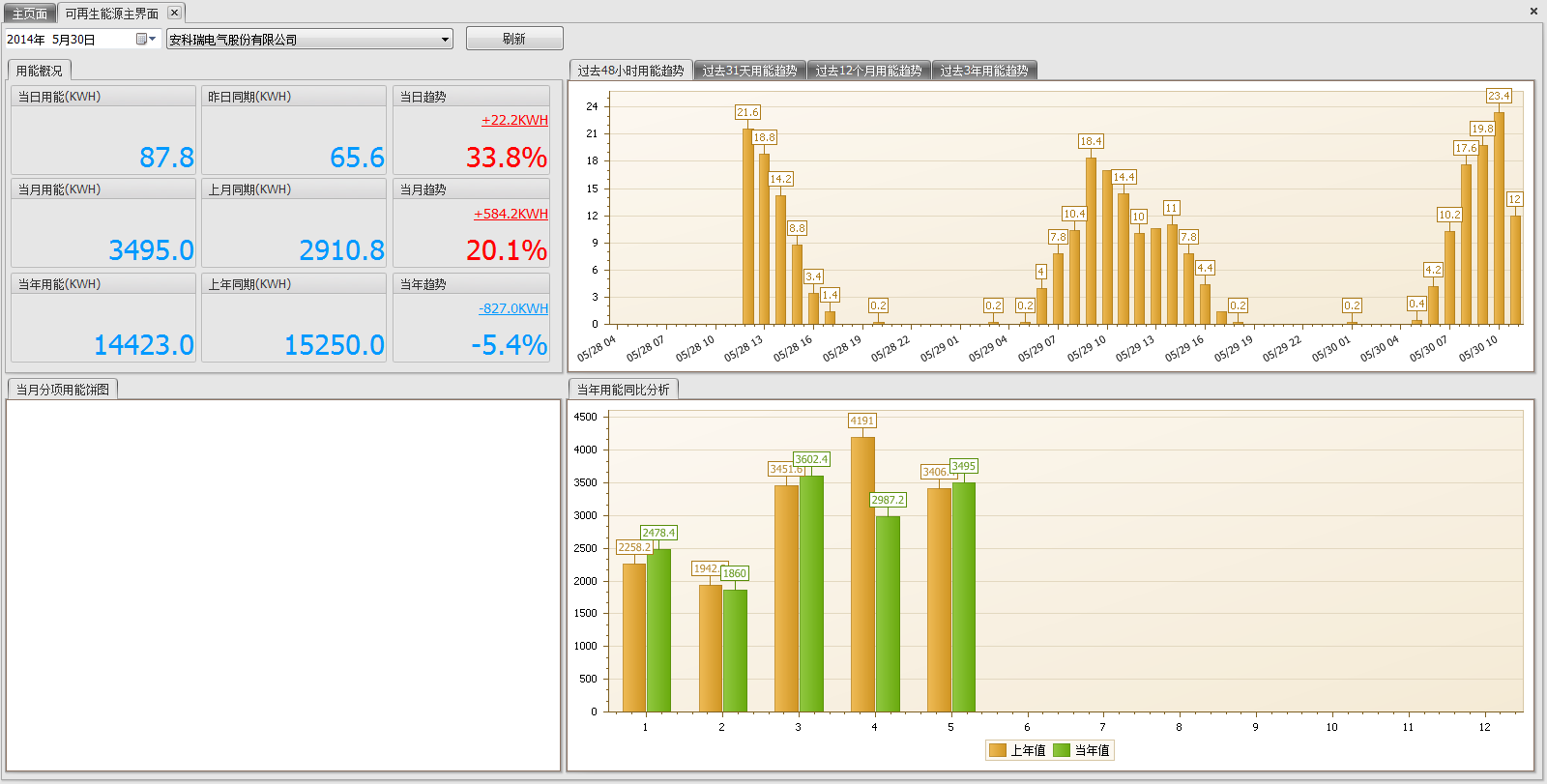1547x784 pixels.
Task: Click the 当日用能 value 87.8
Action: coord(166,158)
